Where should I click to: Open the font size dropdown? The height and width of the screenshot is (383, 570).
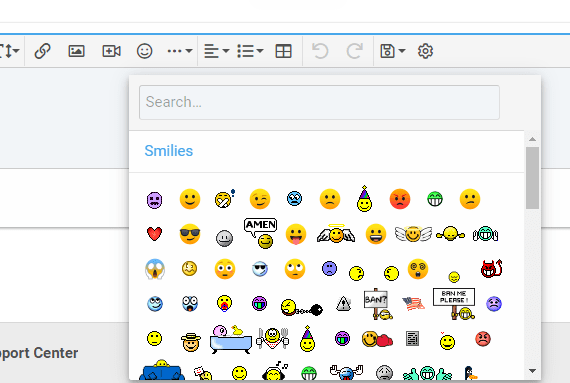point(9,51)
